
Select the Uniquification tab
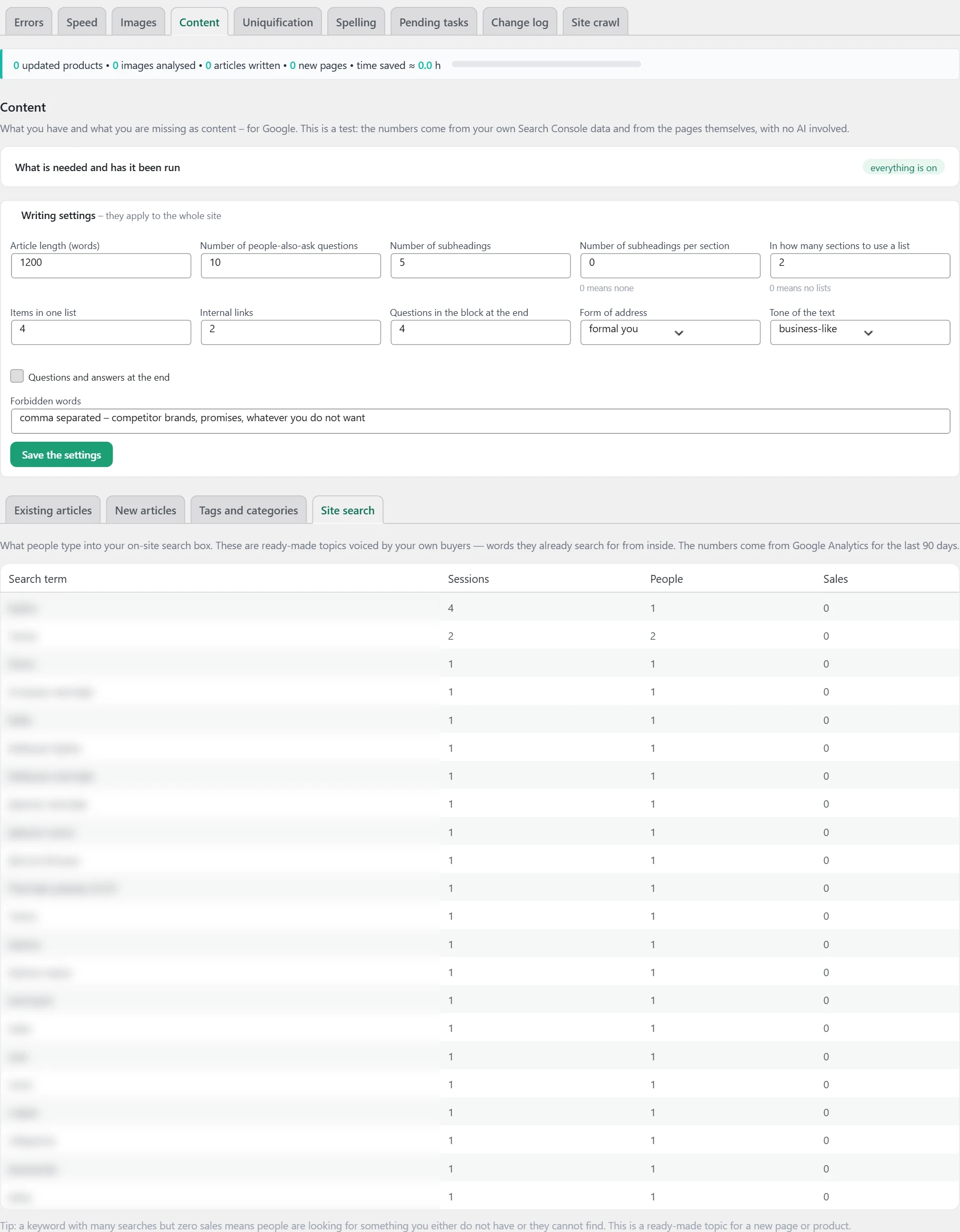277,22
